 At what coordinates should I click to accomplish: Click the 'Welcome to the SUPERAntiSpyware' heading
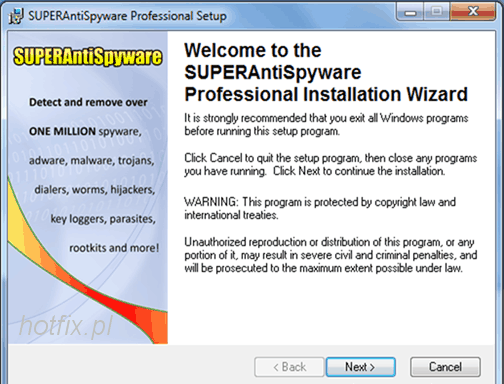tap(326, 72)
